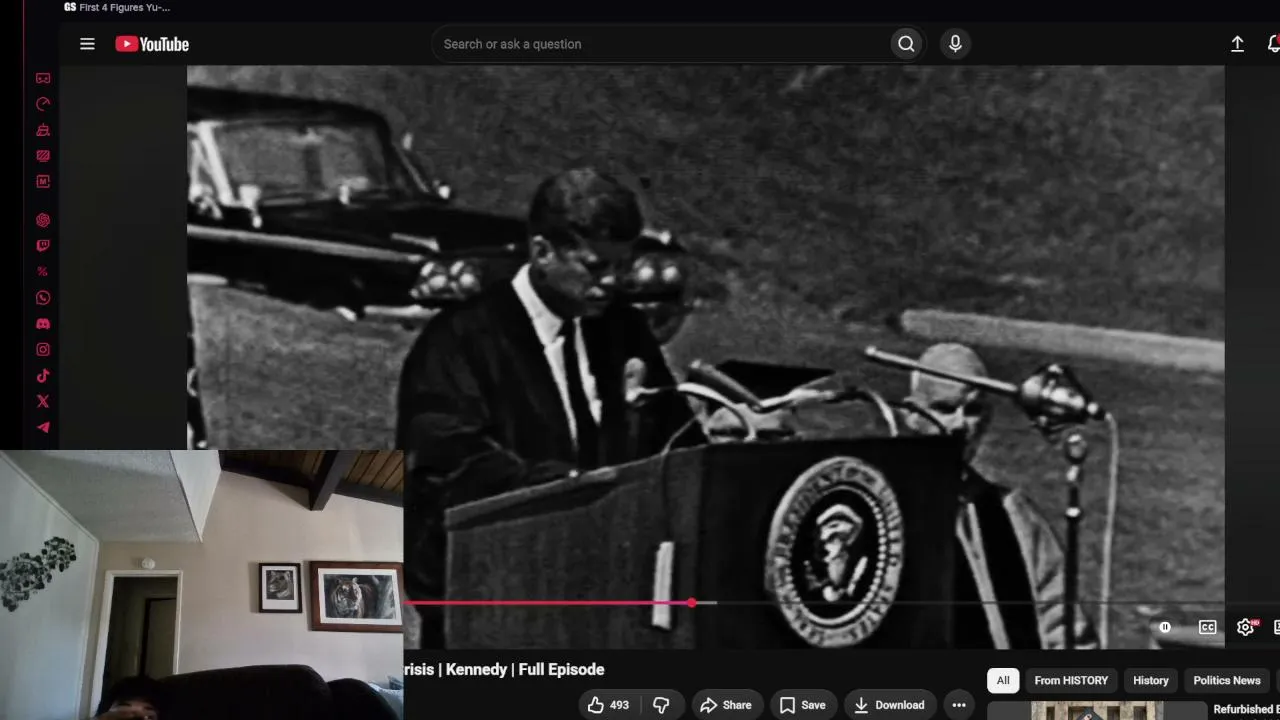Open Telegram in the sidebar
The height and width of the screenshot is (720, 1280).
(43, 428)
